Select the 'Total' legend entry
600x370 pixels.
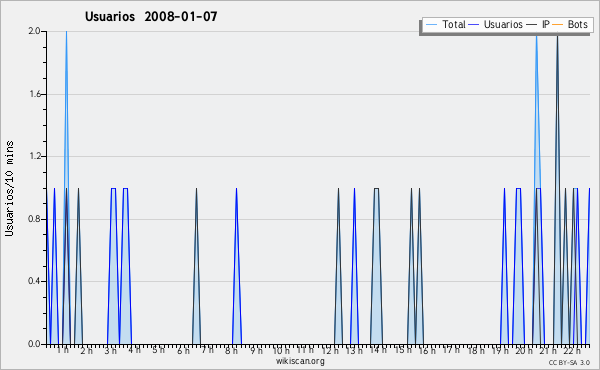tap(445, 24)
